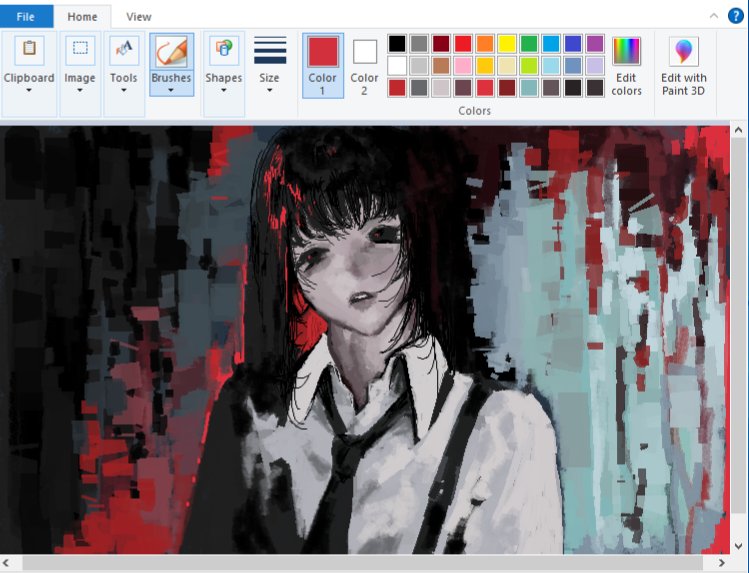Switch to the Home tab

tap(82, 17)
